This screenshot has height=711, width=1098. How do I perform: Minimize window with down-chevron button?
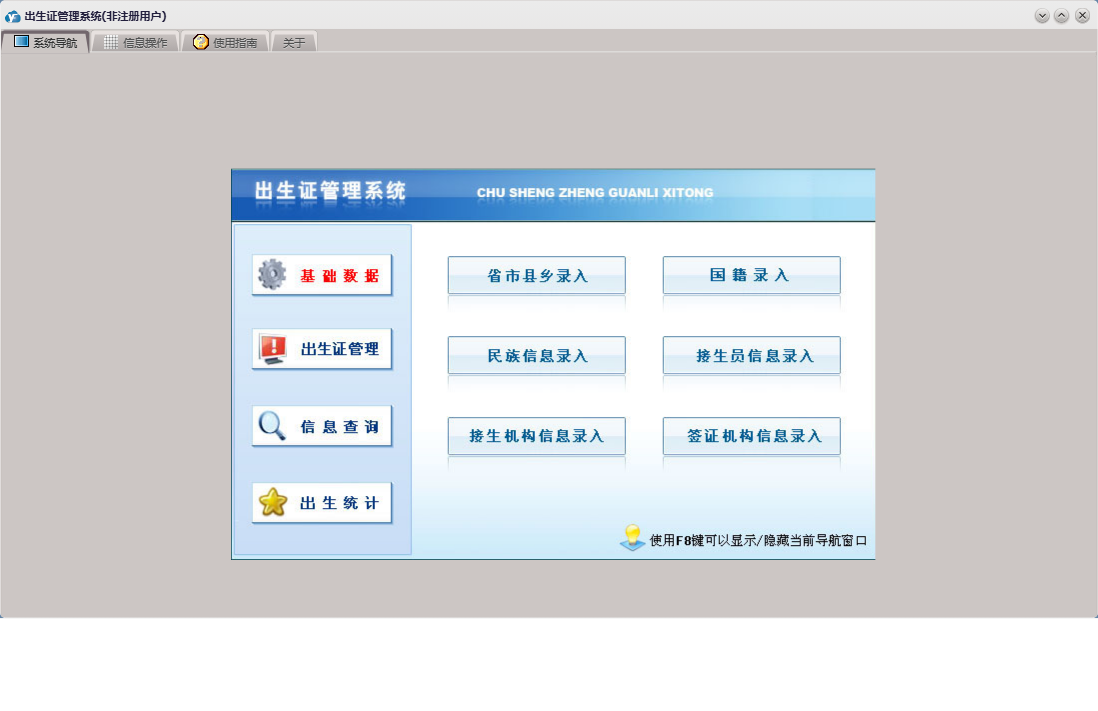(x=1042, y=15)
